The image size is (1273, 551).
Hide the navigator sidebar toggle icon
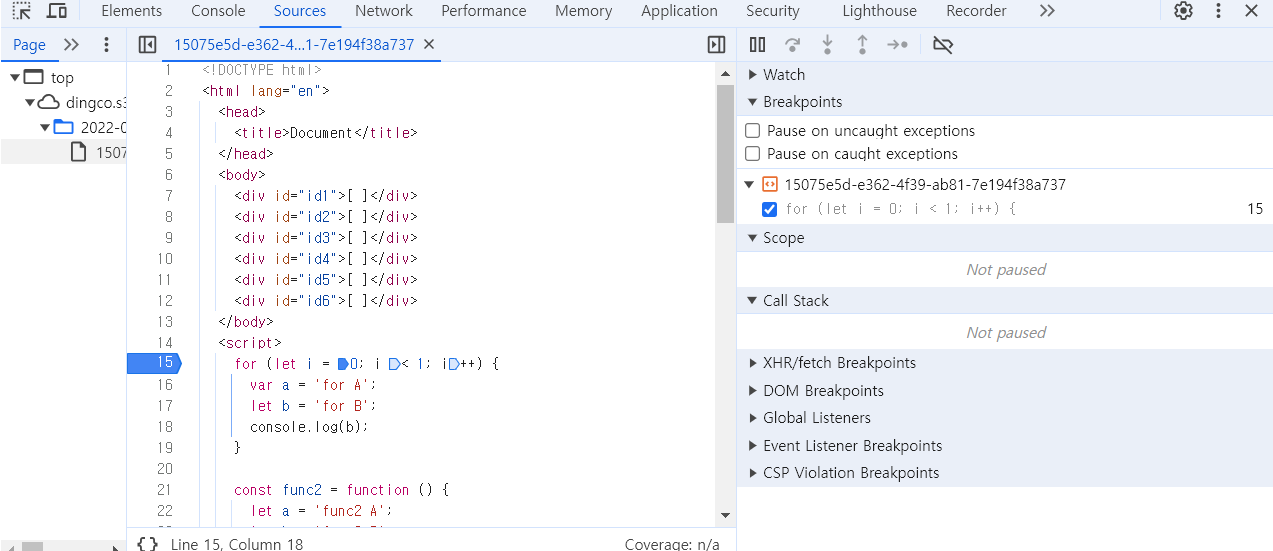click(147, 45)
